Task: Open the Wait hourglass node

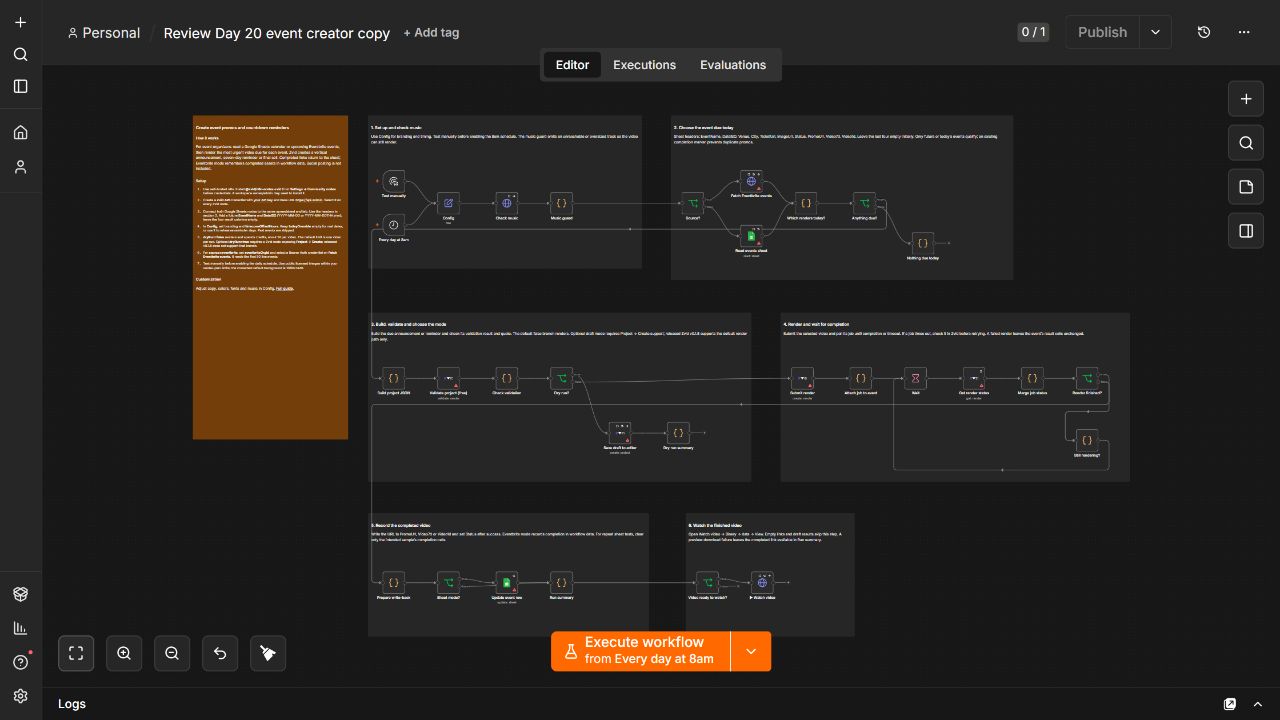Action: [x=915, y=379]
